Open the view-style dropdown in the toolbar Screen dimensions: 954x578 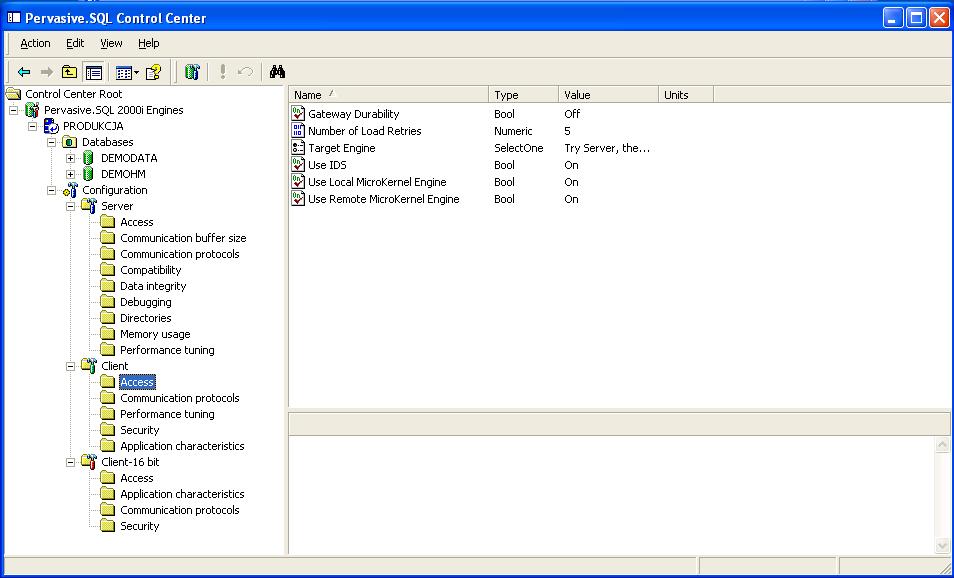pos(127,72)
